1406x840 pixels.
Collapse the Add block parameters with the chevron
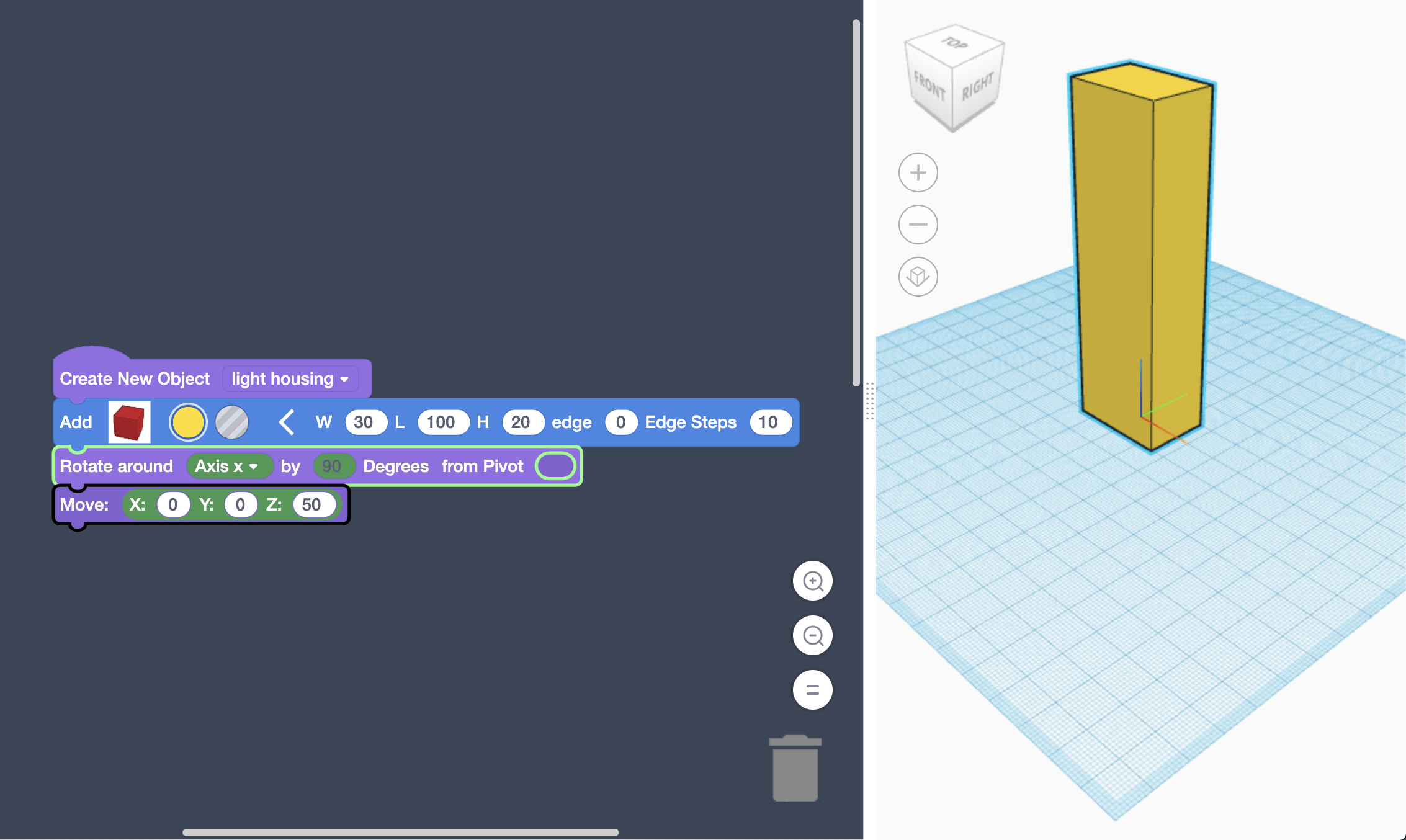(x=286, y=422)
